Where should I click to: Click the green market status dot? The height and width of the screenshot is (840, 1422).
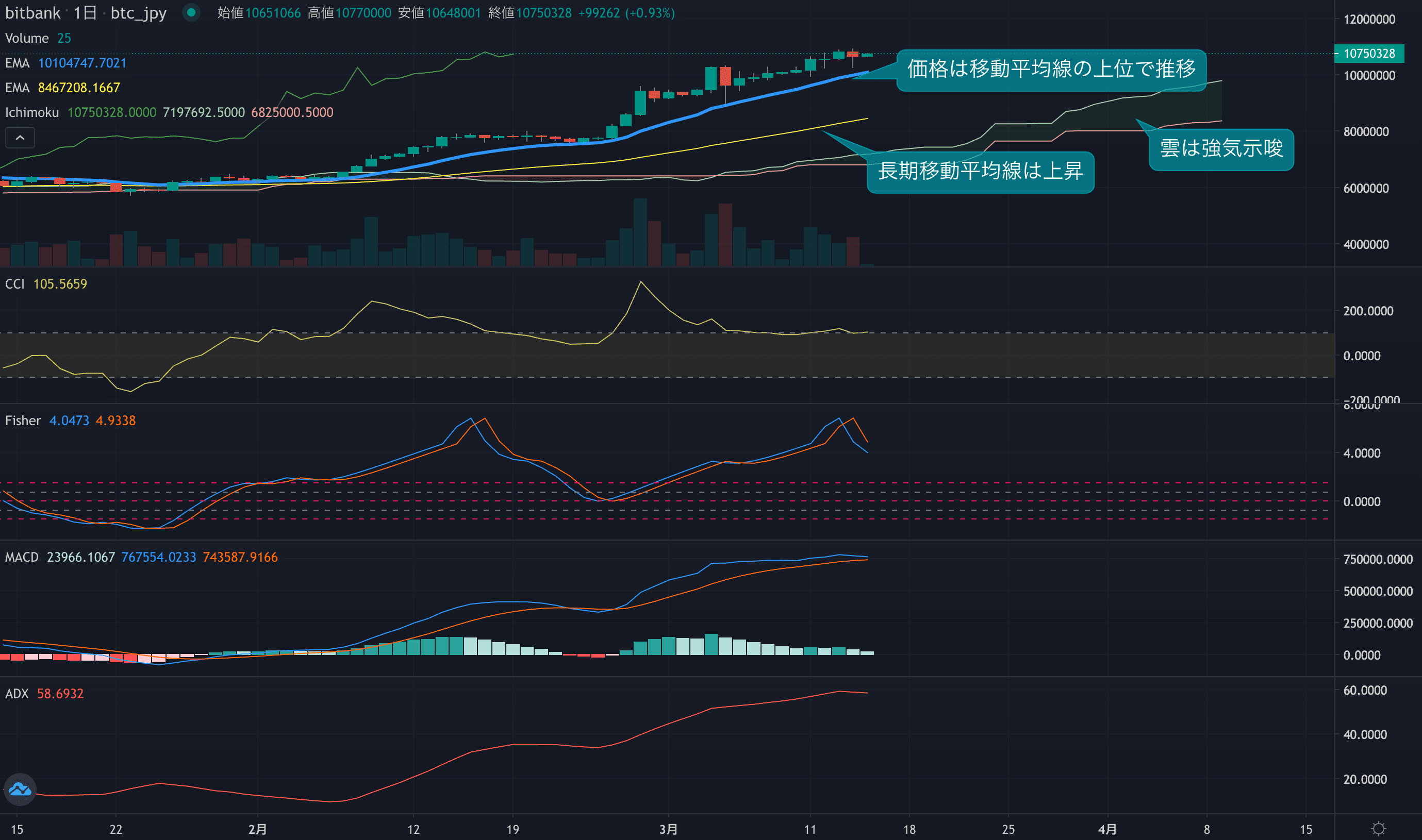pyautogui.click(x=191, y=12)
